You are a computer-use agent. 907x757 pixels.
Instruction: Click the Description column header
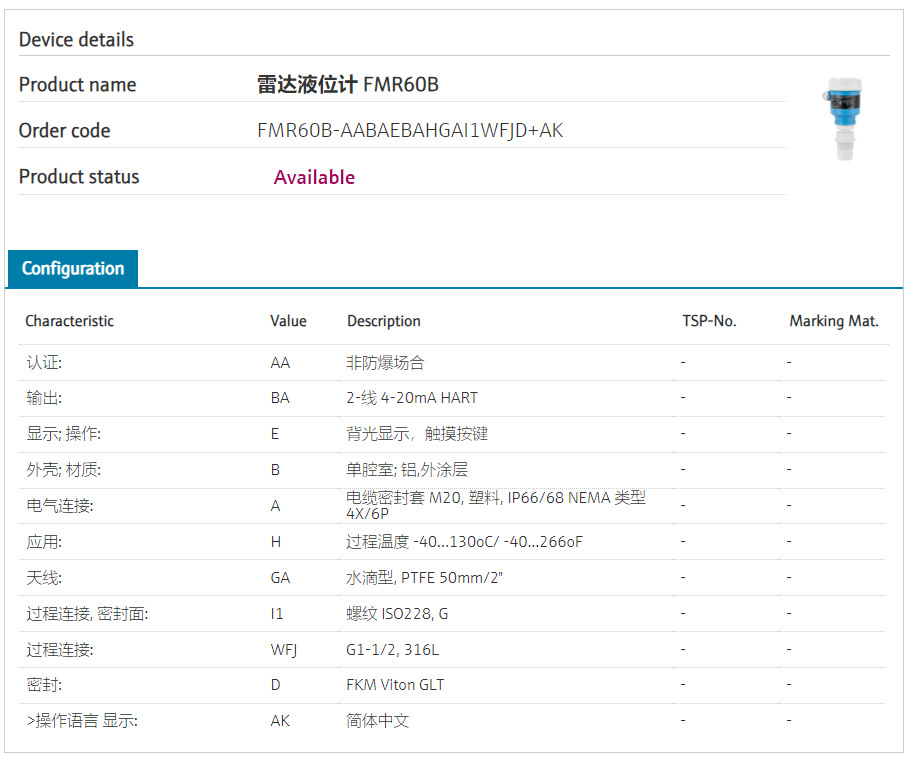[384, 321]
